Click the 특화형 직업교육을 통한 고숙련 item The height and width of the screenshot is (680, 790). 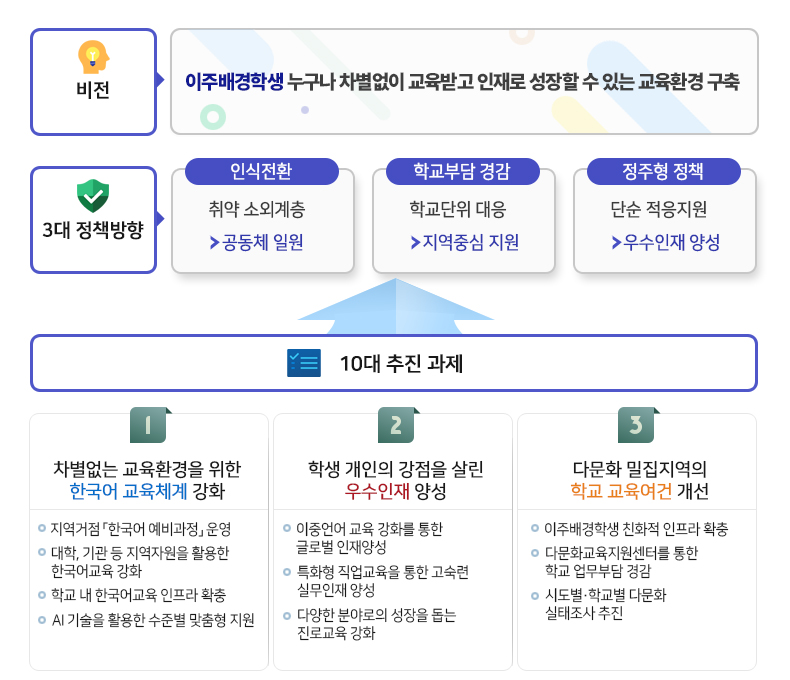(382, 580)
